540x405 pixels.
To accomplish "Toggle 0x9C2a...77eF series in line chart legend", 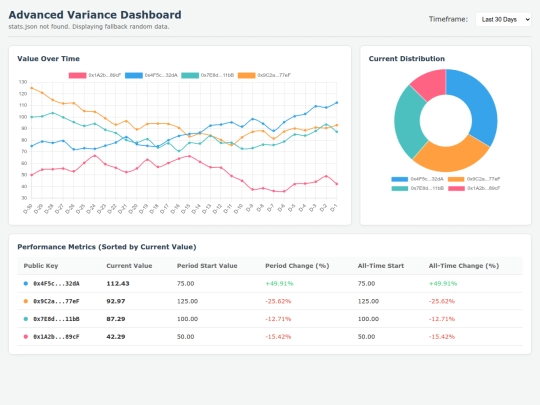I will 264,75.
